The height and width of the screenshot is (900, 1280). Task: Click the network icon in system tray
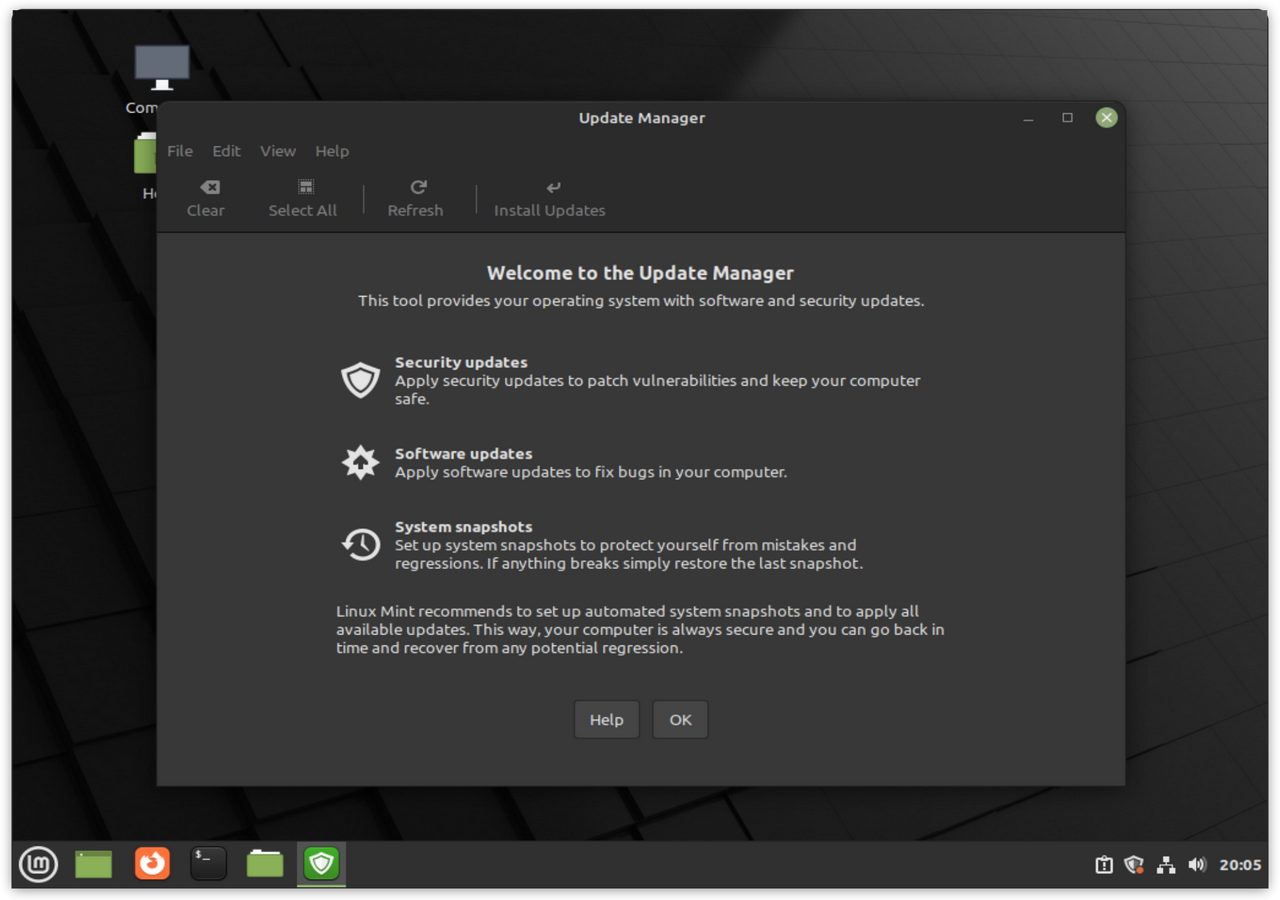click(1166, 865)
